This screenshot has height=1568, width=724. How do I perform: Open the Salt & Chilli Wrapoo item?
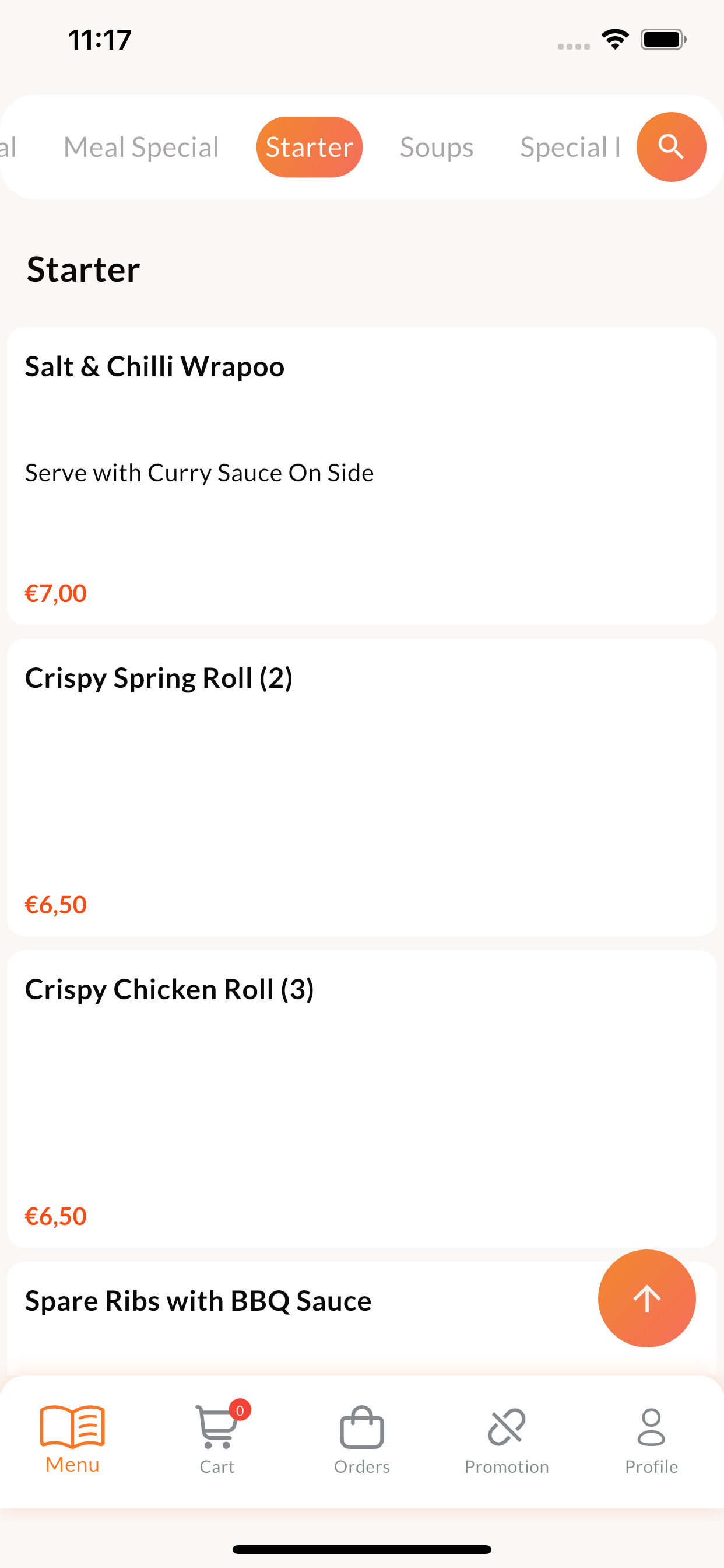click(362, 475)
